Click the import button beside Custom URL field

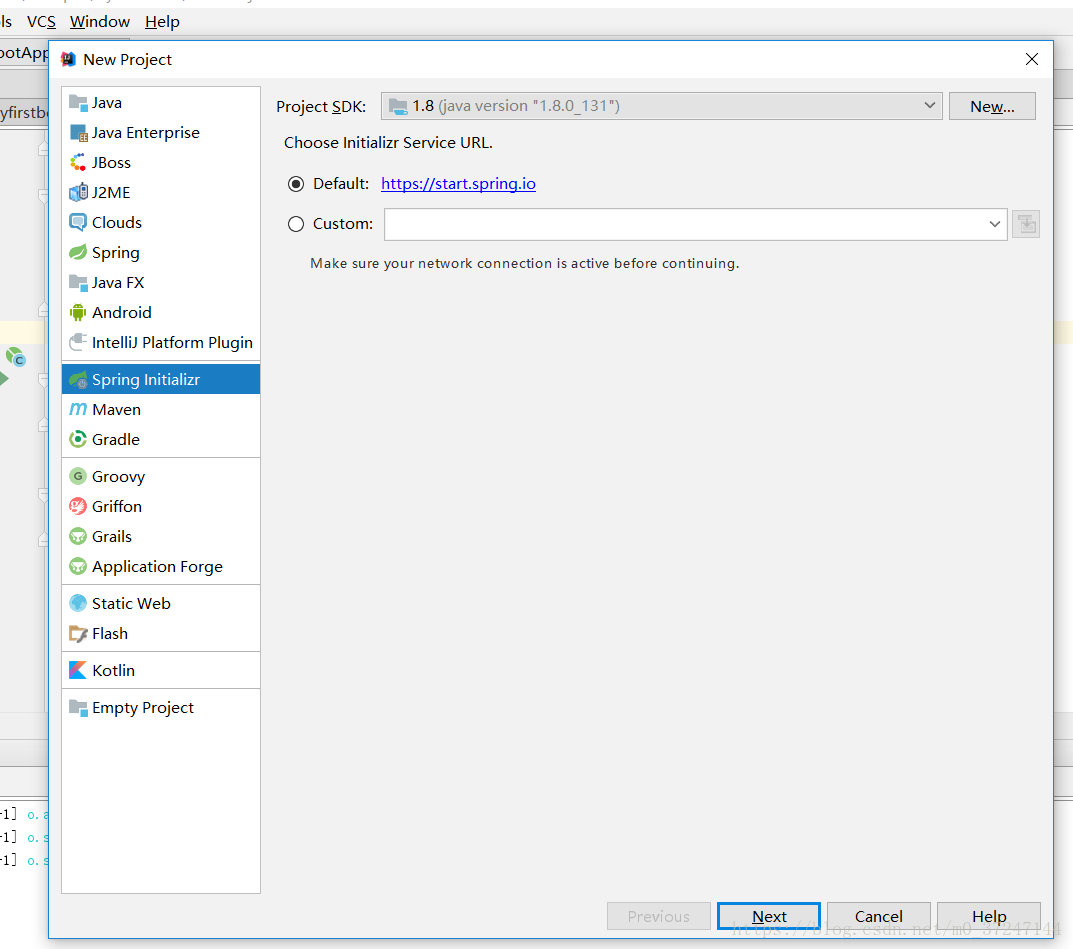[x=1026, y=224]
